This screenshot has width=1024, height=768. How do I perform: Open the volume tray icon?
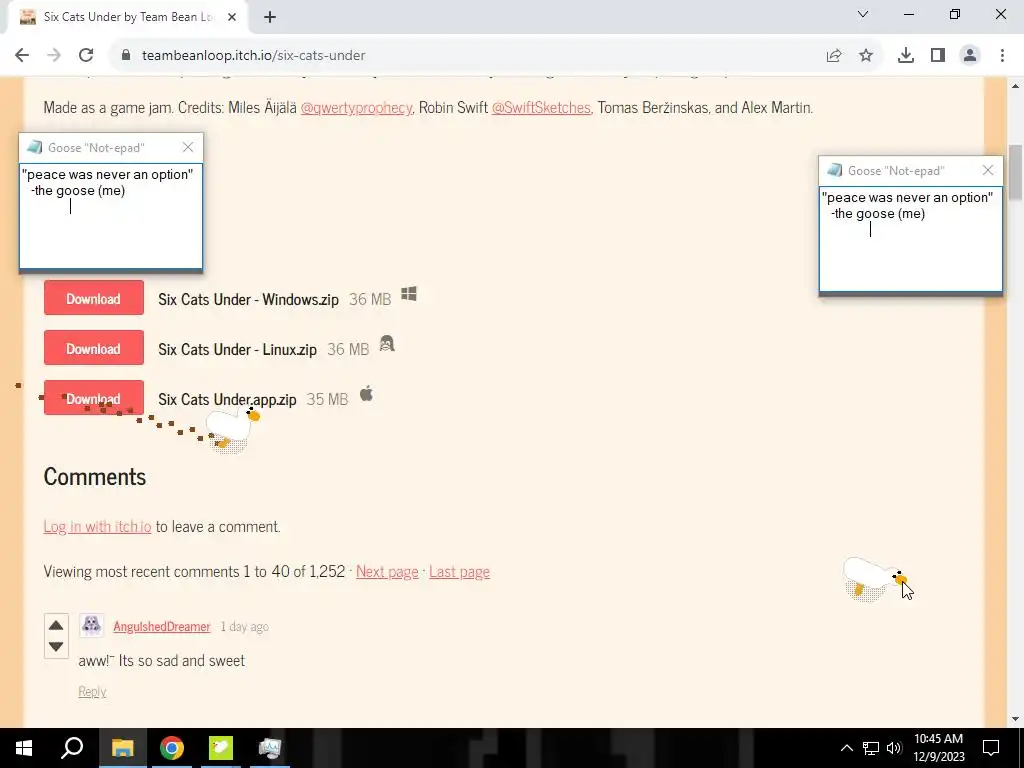point(894,748)
